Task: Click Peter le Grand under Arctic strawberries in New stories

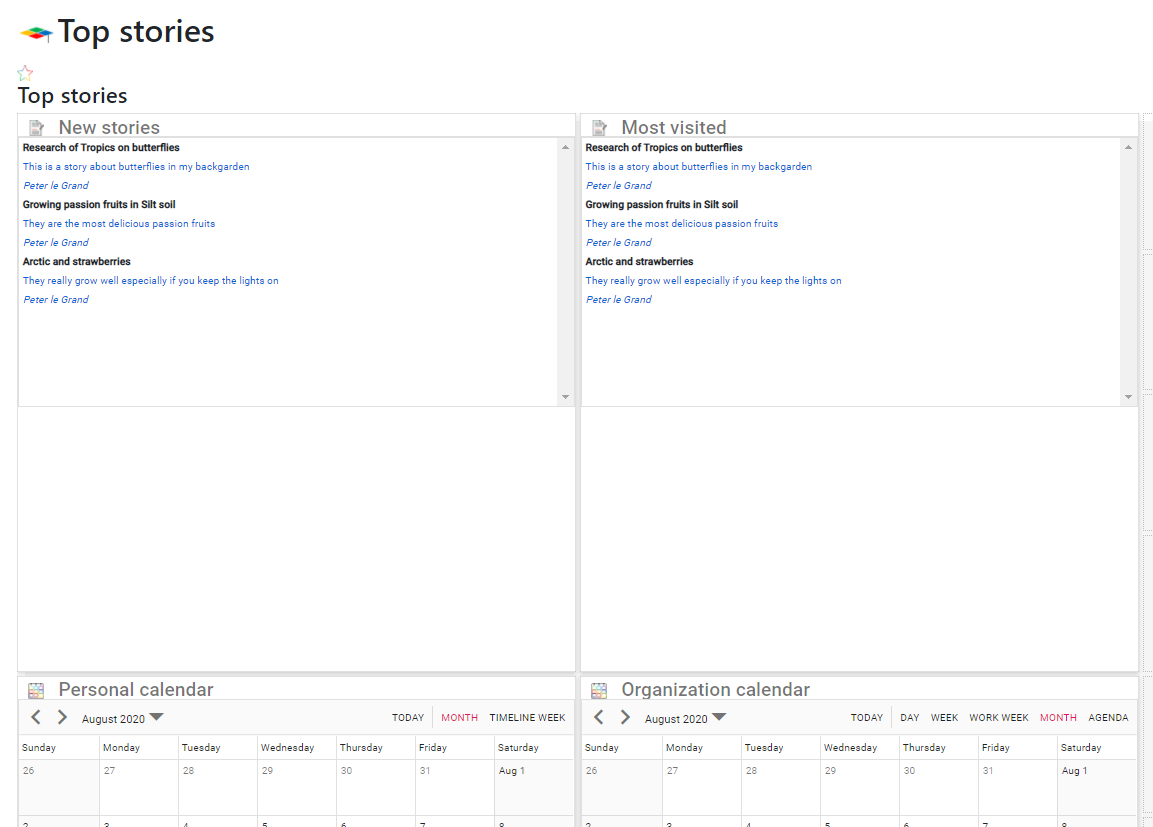Action: click(x=56, y=300)
